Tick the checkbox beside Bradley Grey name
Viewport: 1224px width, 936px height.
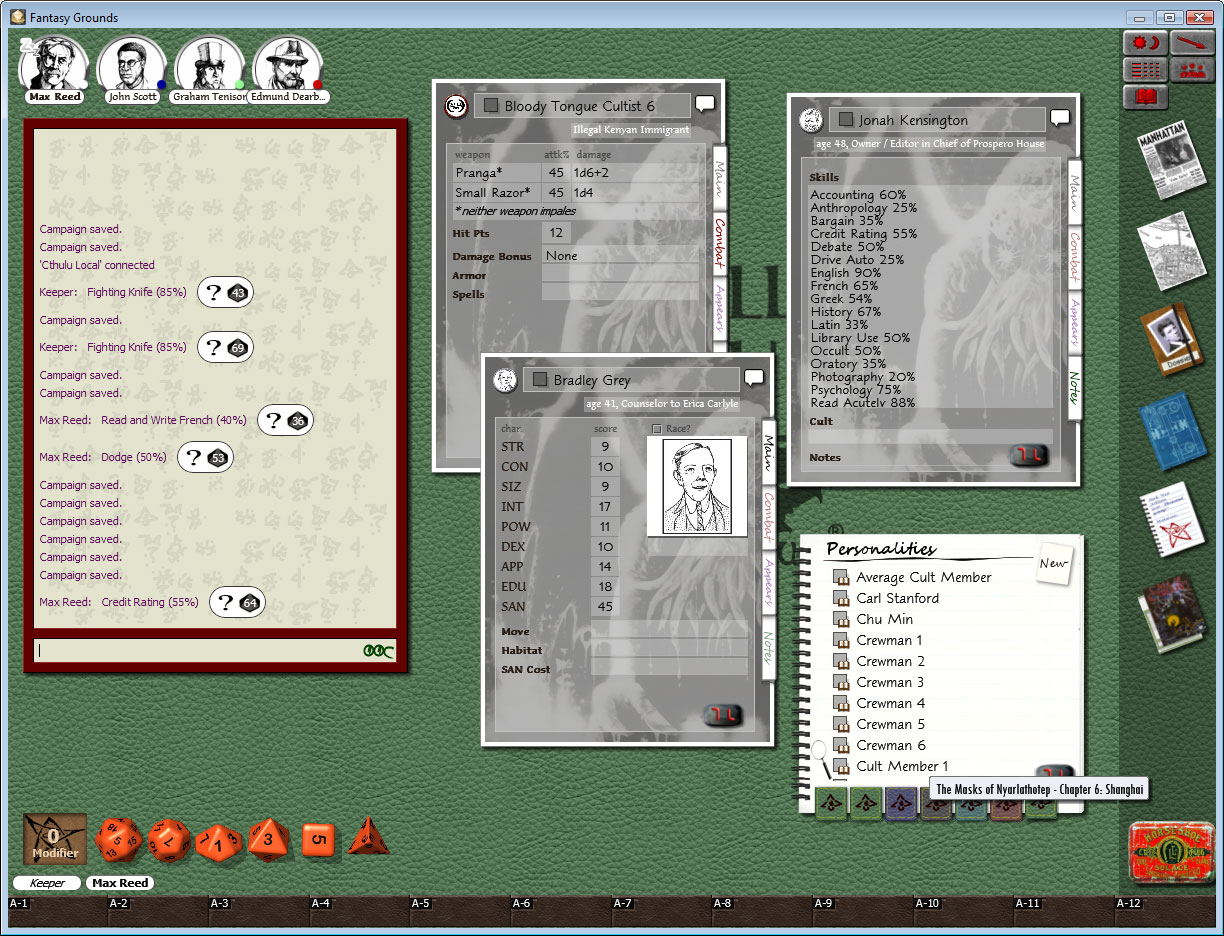[x=540, y=380]
